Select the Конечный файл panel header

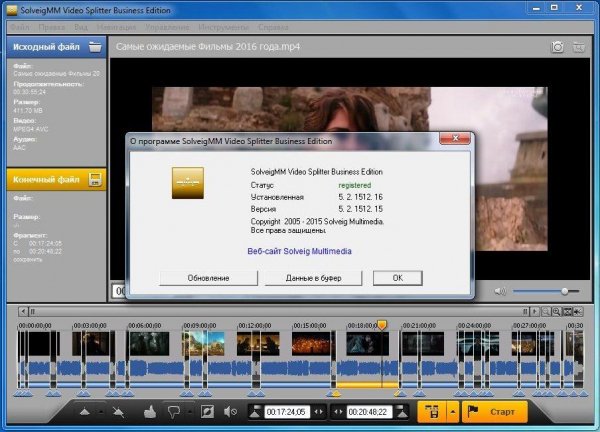click(56, 179)
